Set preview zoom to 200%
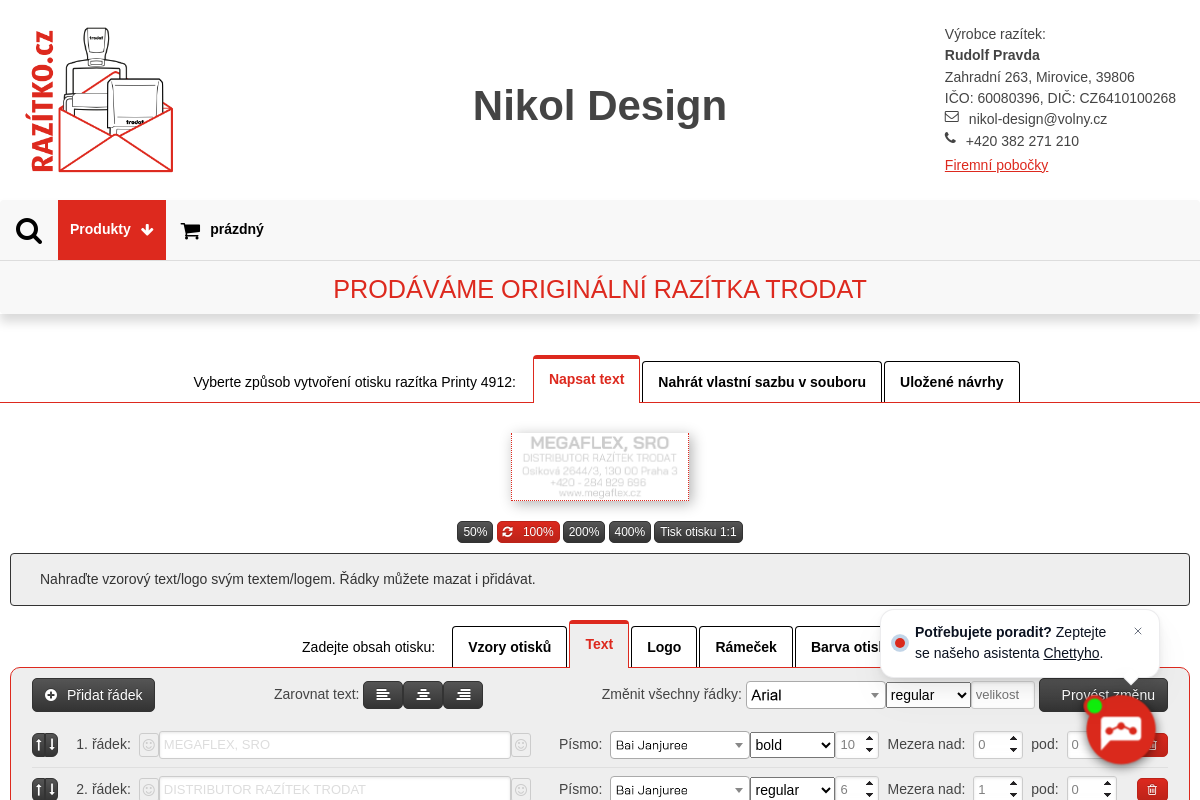 tap(584, 532)
